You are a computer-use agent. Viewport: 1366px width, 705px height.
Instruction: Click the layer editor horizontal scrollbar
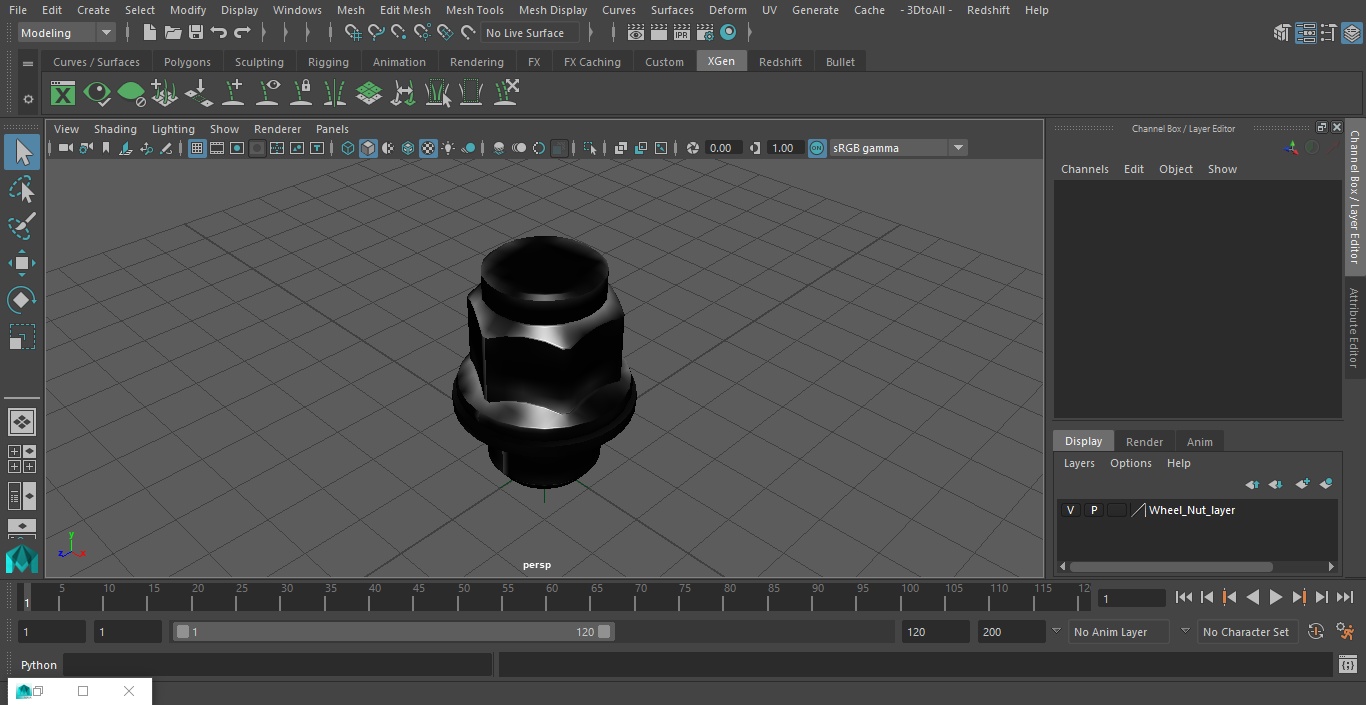click(1171, 566)
